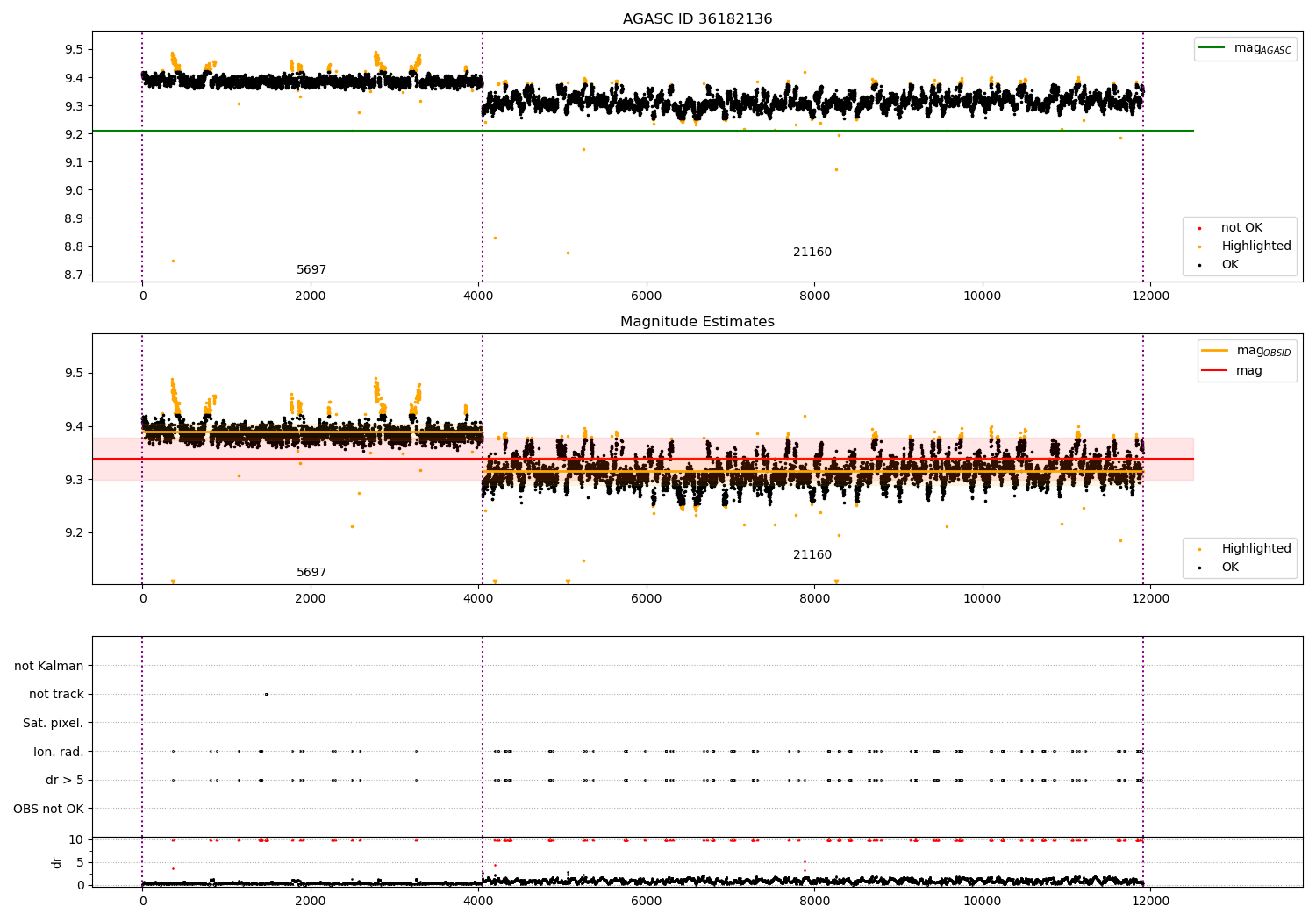Click the "9.3" y-tick of Magnitude Estimates plot
Screen dimensions: 1316x921
(x=75, y=480)
